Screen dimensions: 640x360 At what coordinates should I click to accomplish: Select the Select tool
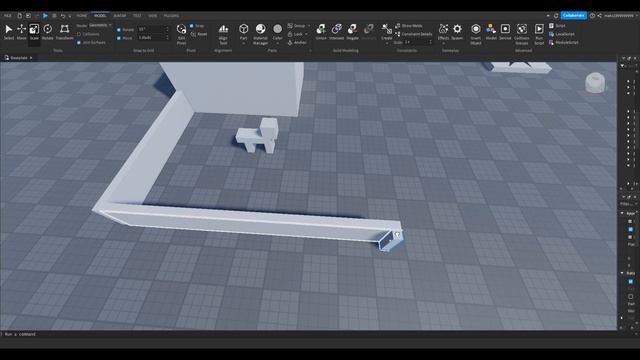(x=9, y=32)
